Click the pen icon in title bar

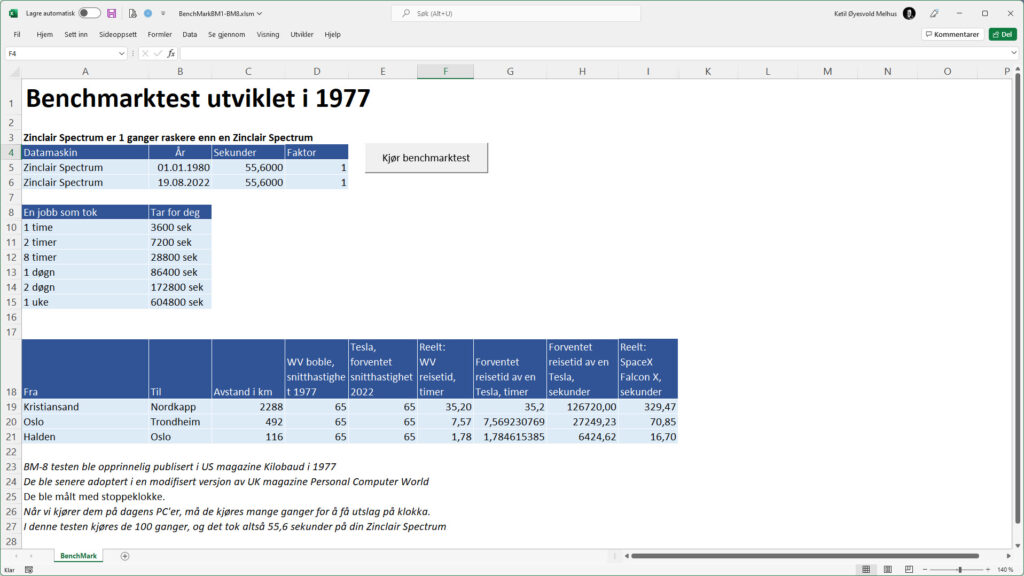[935, 13]
